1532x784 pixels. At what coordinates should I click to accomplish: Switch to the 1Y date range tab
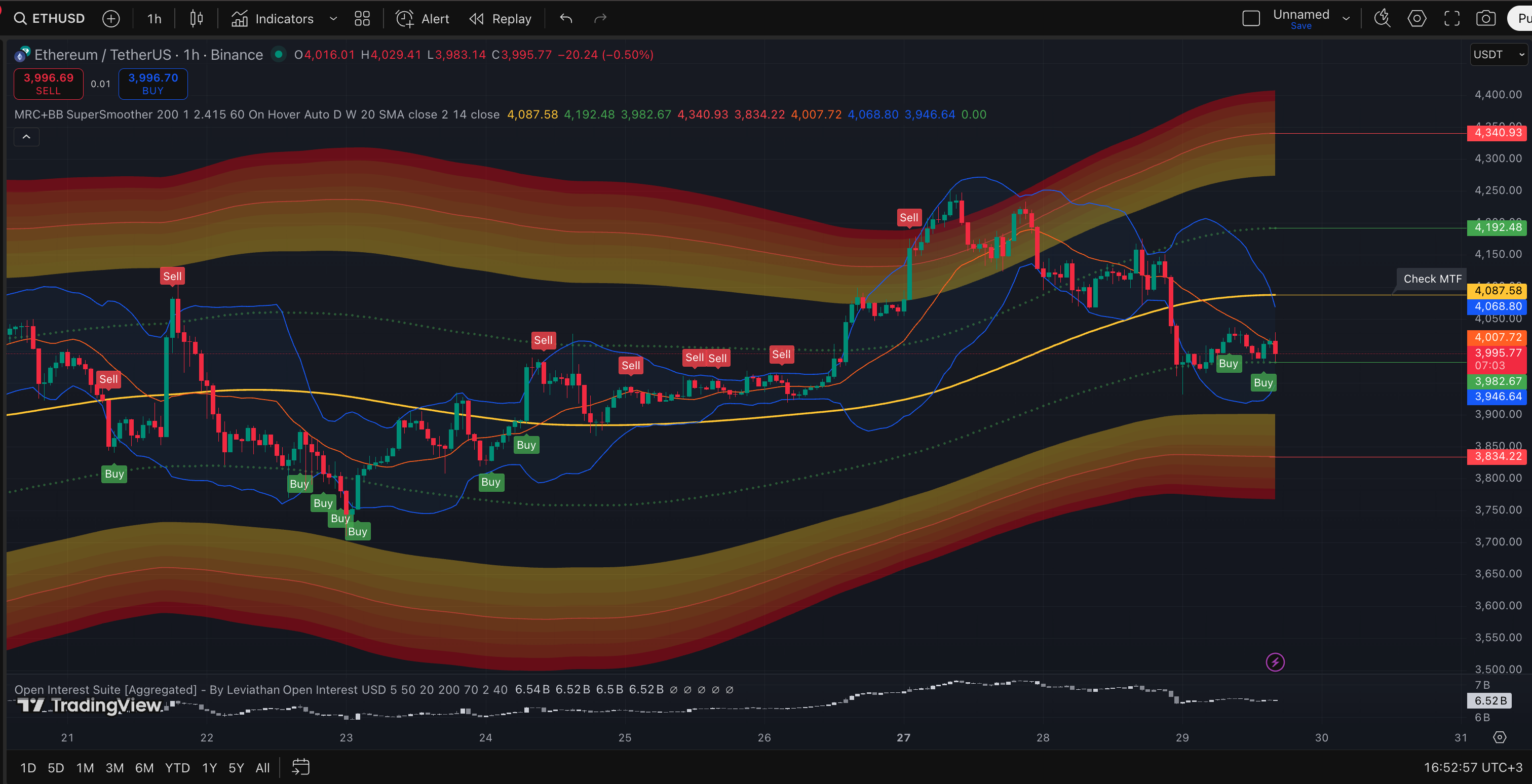tap(209, 767)
